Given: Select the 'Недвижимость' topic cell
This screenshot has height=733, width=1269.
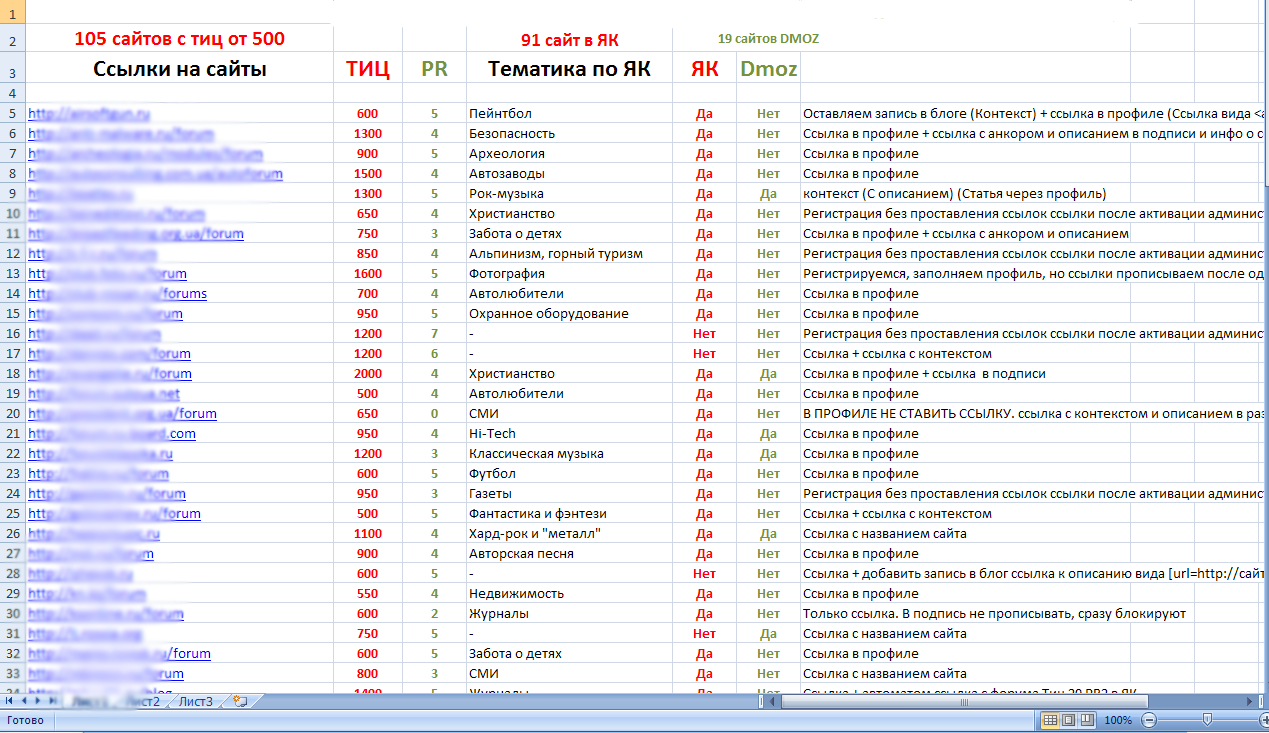Looking at the screenshot, I should [x=569, y=593].
